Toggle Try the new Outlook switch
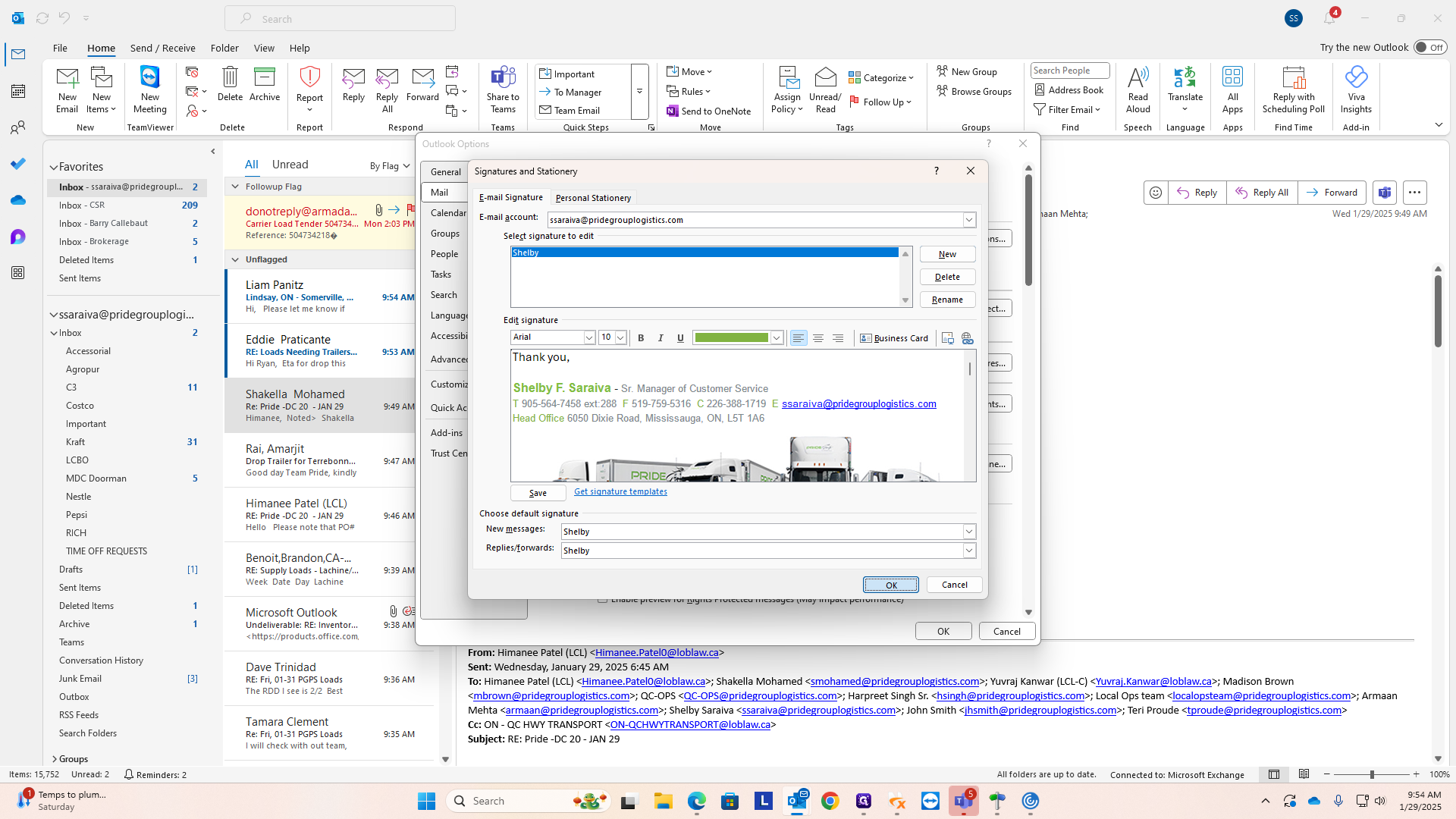Screen dimensions: 1456x819 click(1429, 47)
